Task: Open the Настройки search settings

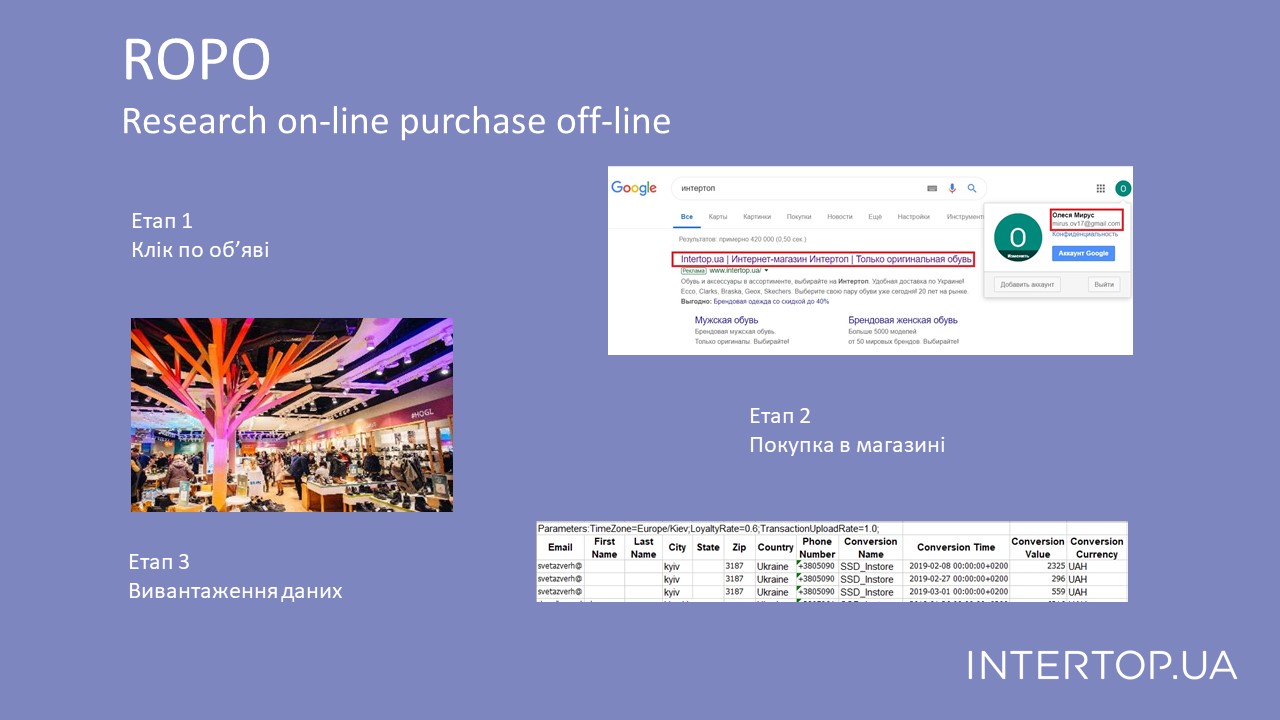Action: pos(913,217)
